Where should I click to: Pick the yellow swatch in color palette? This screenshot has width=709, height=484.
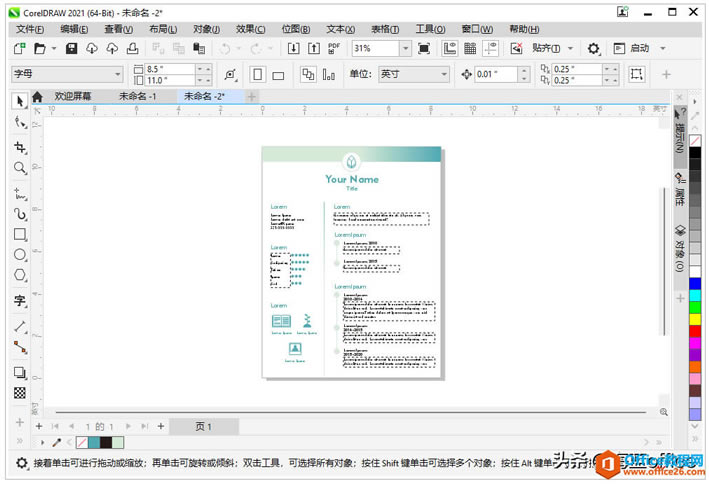pos(695,319)
